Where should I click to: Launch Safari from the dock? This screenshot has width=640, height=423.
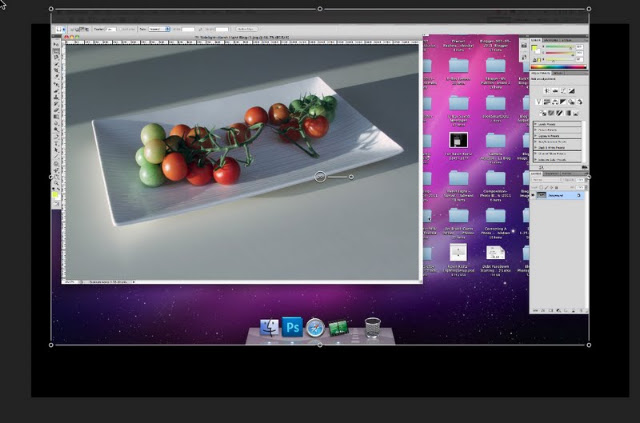(316, 327)
